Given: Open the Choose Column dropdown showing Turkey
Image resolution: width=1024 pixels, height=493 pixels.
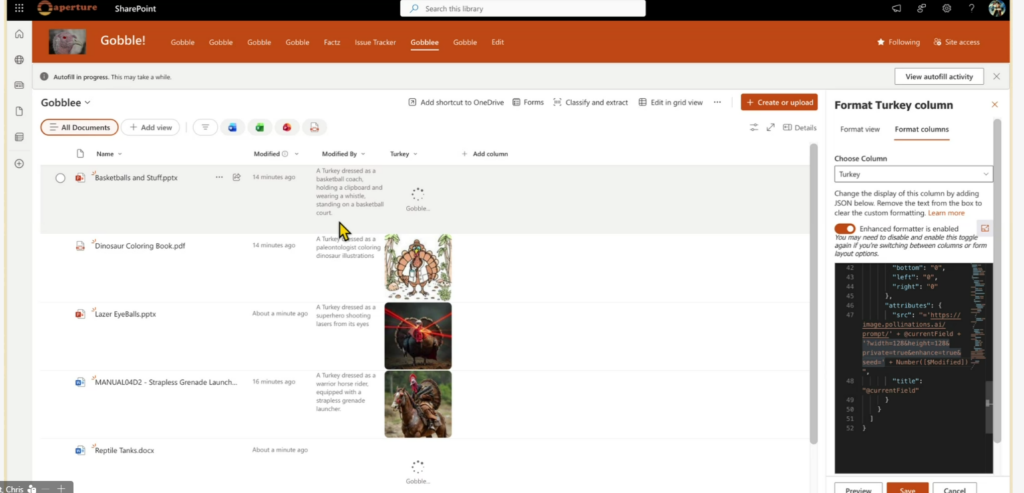Looking at the screenshot, I should 913,174.
